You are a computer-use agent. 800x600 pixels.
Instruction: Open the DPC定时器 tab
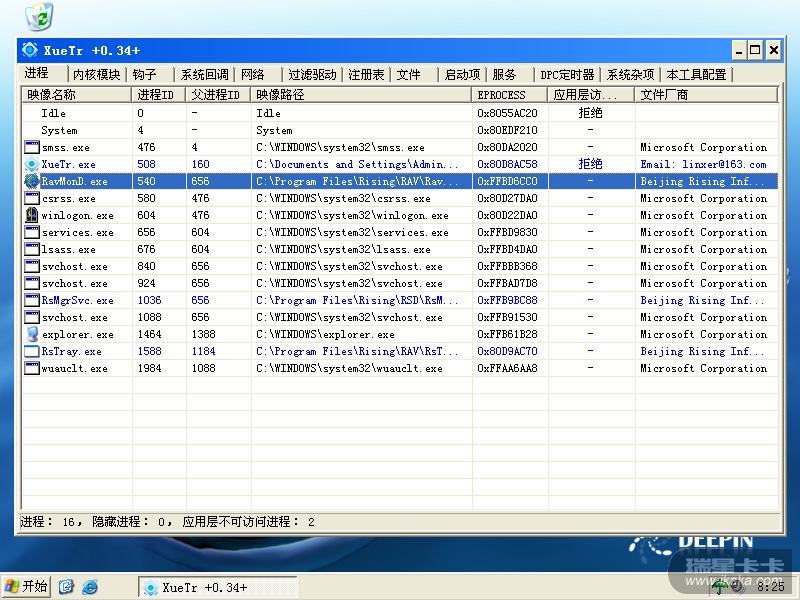point(568,74)
